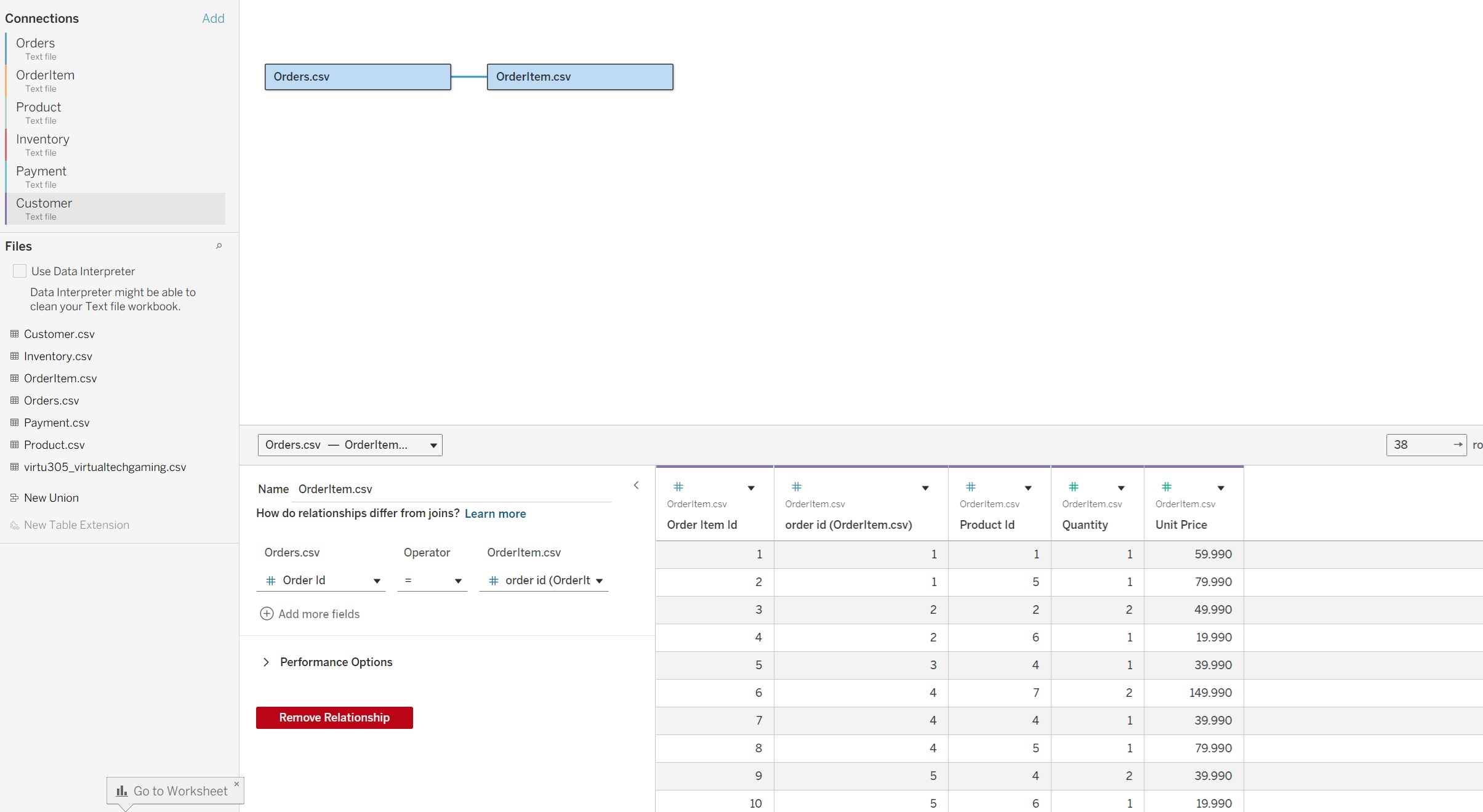
Task: Click the New Union icon
Action: point(14,497)
